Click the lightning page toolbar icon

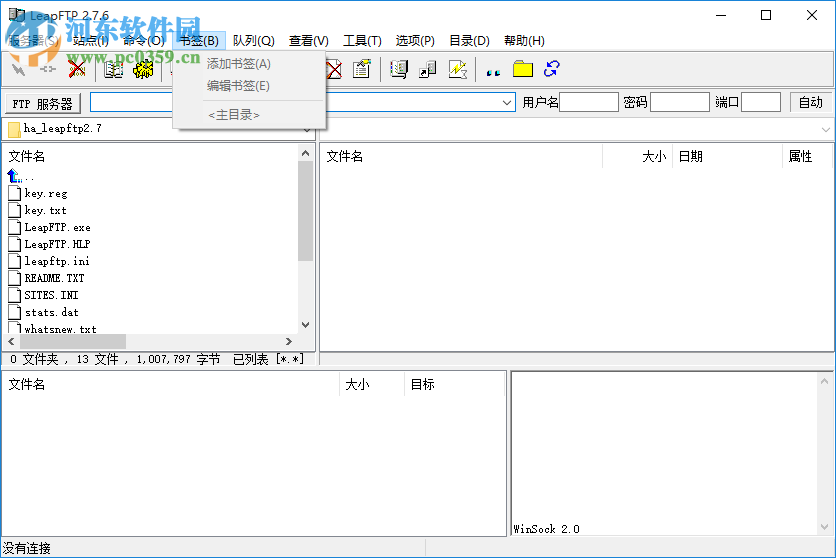point(457,69)
